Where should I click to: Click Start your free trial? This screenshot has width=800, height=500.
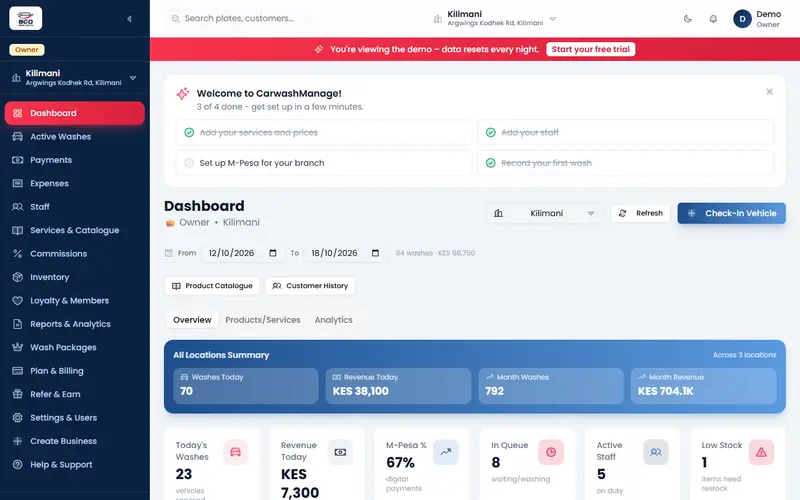(x=591, y=49)
